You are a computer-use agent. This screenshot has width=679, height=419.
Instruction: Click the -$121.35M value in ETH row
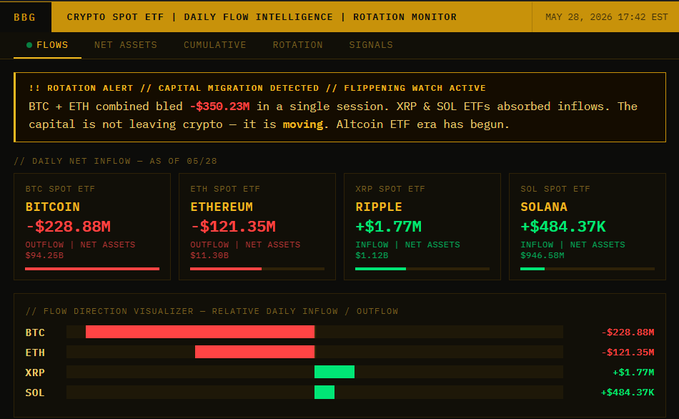(x=627, y=352)
